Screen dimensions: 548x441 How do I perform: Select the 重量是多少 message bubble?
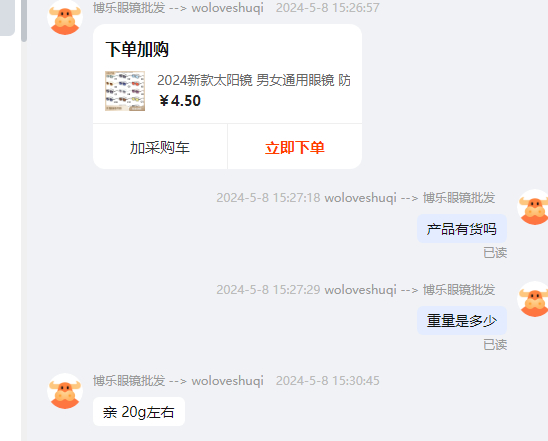(x=462, y=321)
